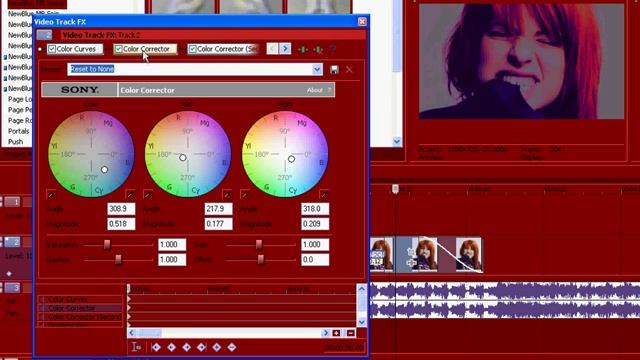Click the Saturation value field
Screen dimensions: 640x360
point(172,244)
